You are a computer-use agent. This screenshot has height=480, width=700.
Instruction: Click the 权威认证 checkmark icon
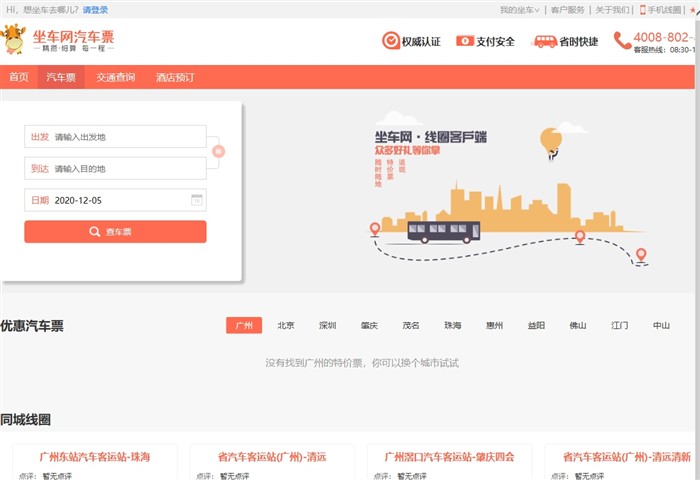pyautogui.click(x=391, y=41)
